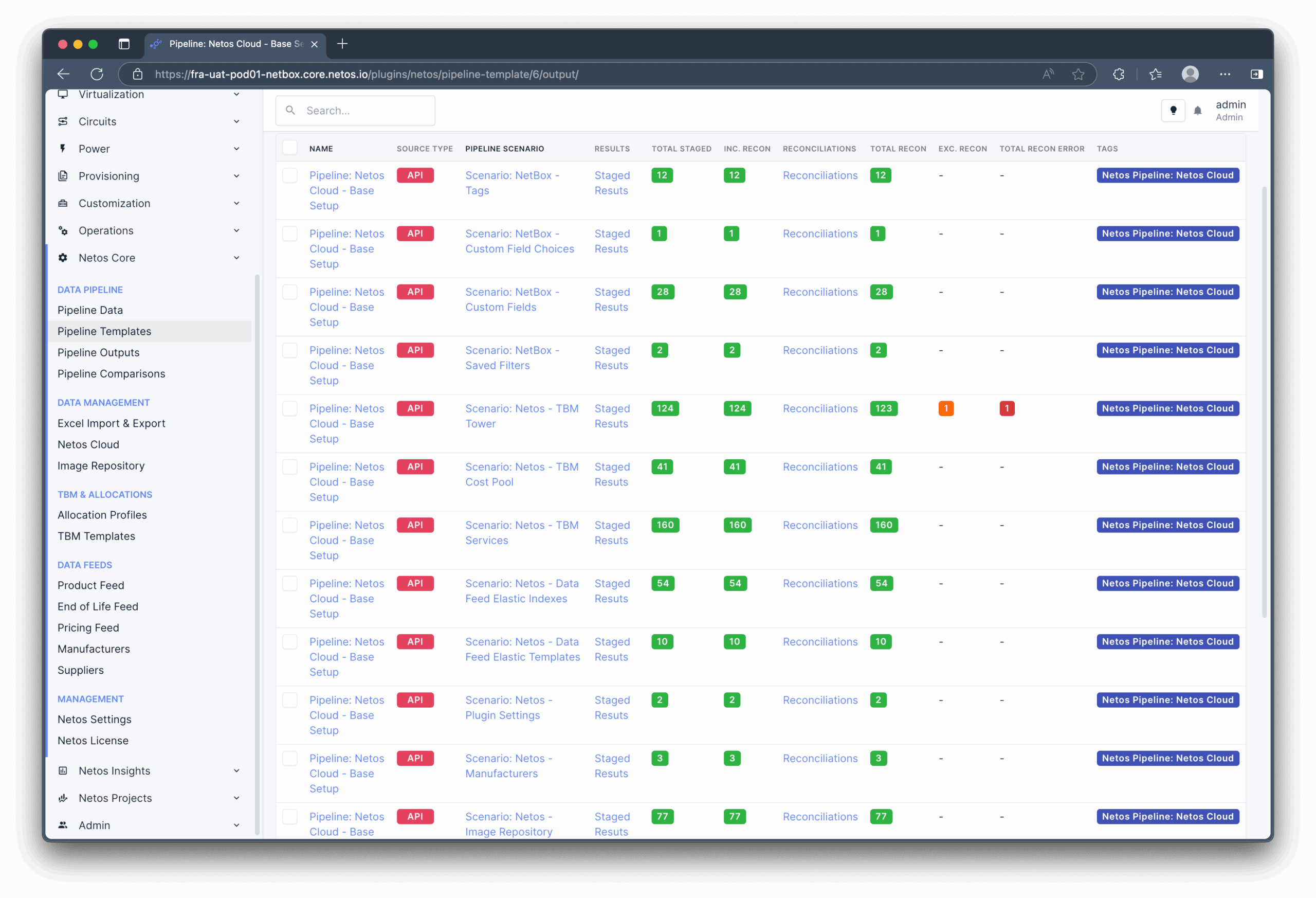Click the browser refresh icon
The height and width of the screenshot is (898, 1316).
tap(97, 74)
